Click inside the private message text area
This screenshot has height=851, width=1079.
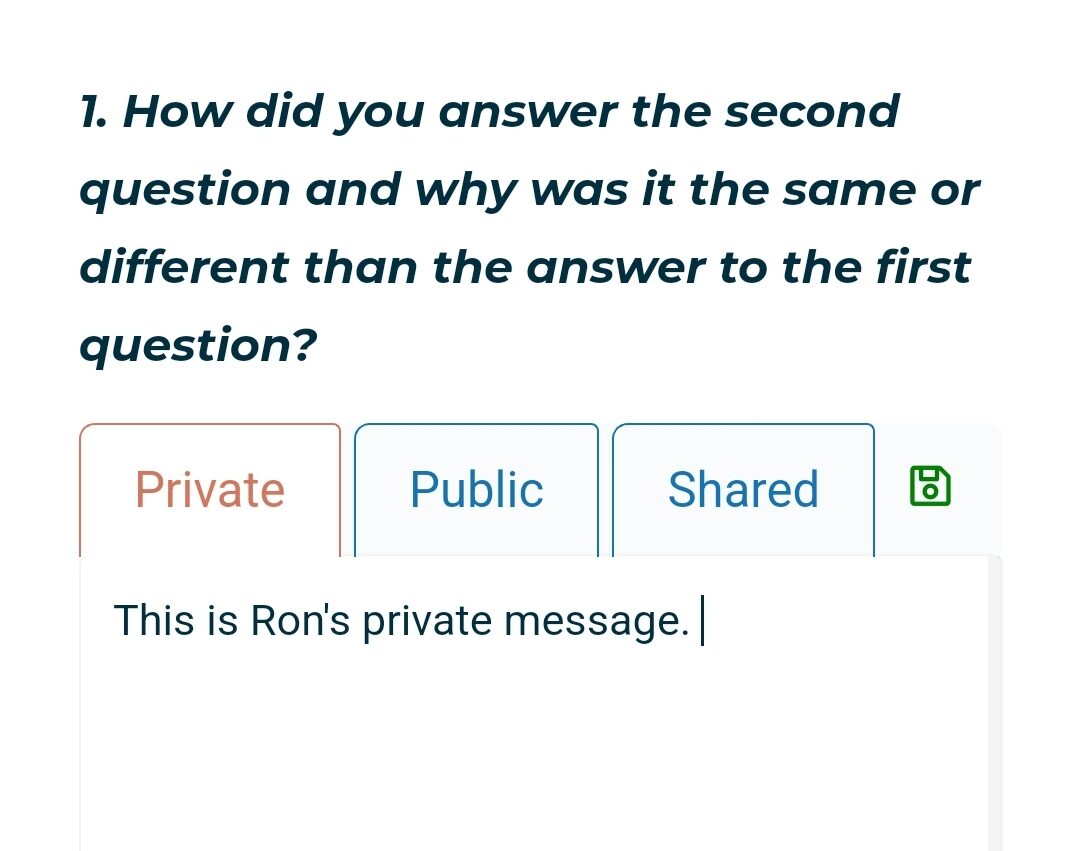pyautogui.click(x=534, y=704)
